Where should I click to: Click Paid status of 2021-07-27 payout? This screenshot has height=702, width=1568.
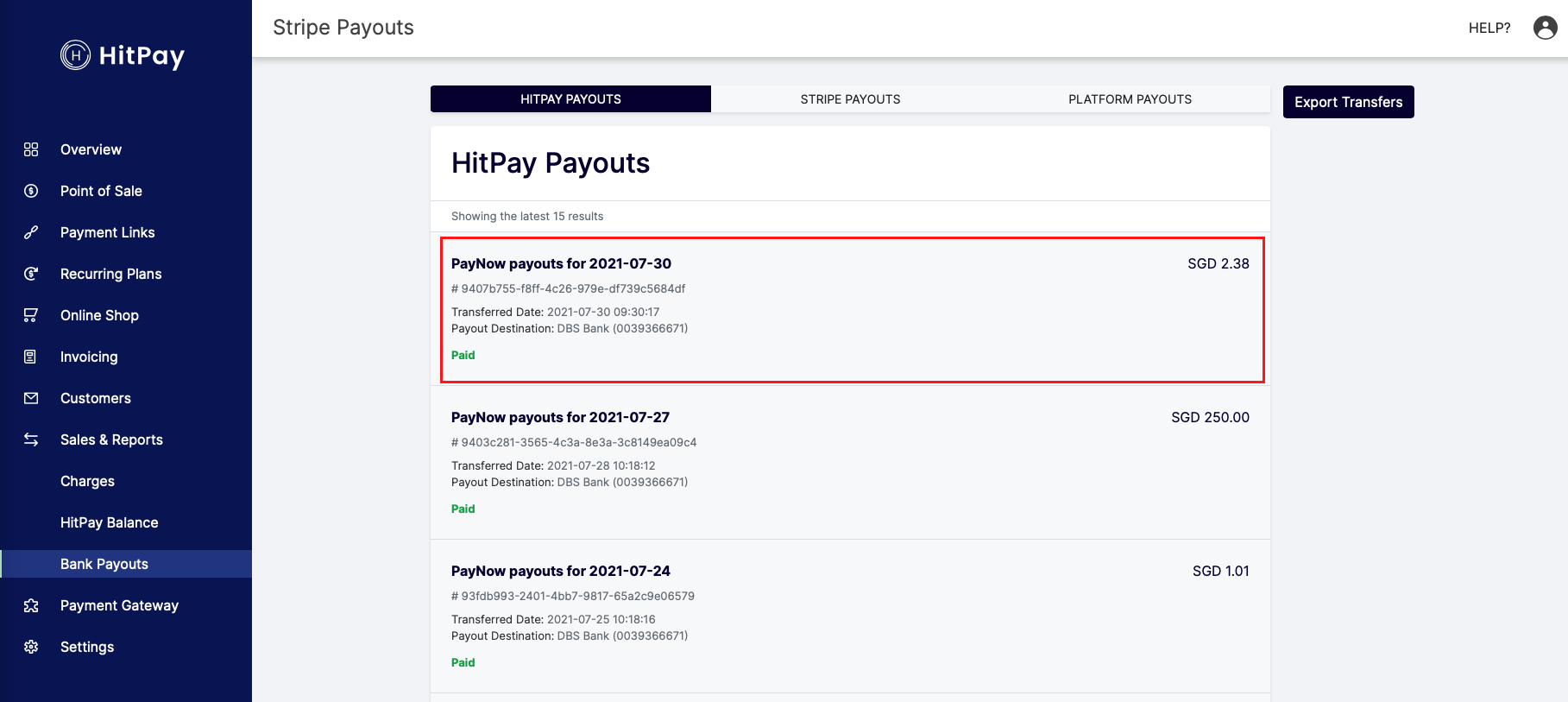click(463, 509)
